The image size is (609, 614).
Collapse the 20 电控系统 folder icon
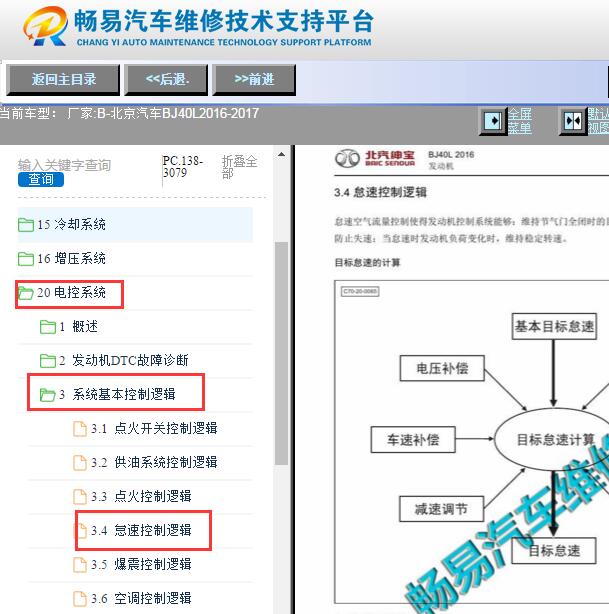(x=26, y=293)
